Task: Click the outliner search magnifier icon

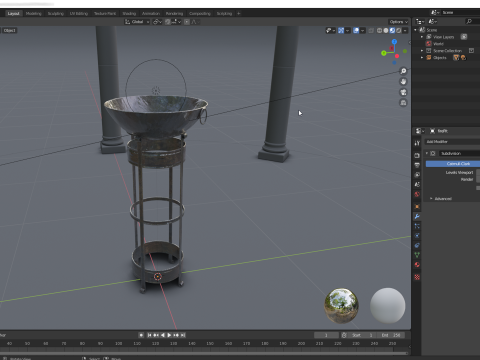Action: pyautogui.click(x=469, y=21)
